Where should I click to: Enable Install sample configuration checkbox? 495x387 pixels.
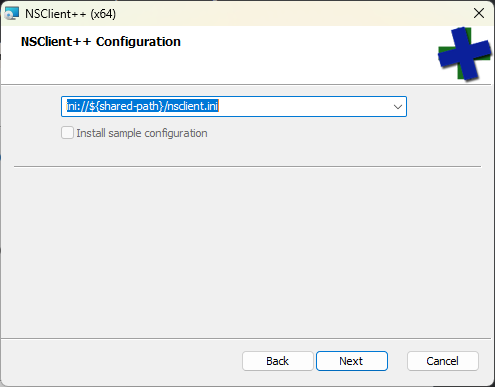pyautogui.click(x=67, y=133)
